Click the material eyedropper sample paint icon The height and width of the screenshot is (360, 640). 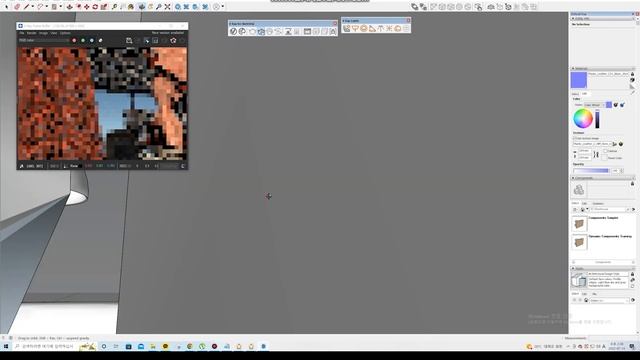tap(633, 93)
